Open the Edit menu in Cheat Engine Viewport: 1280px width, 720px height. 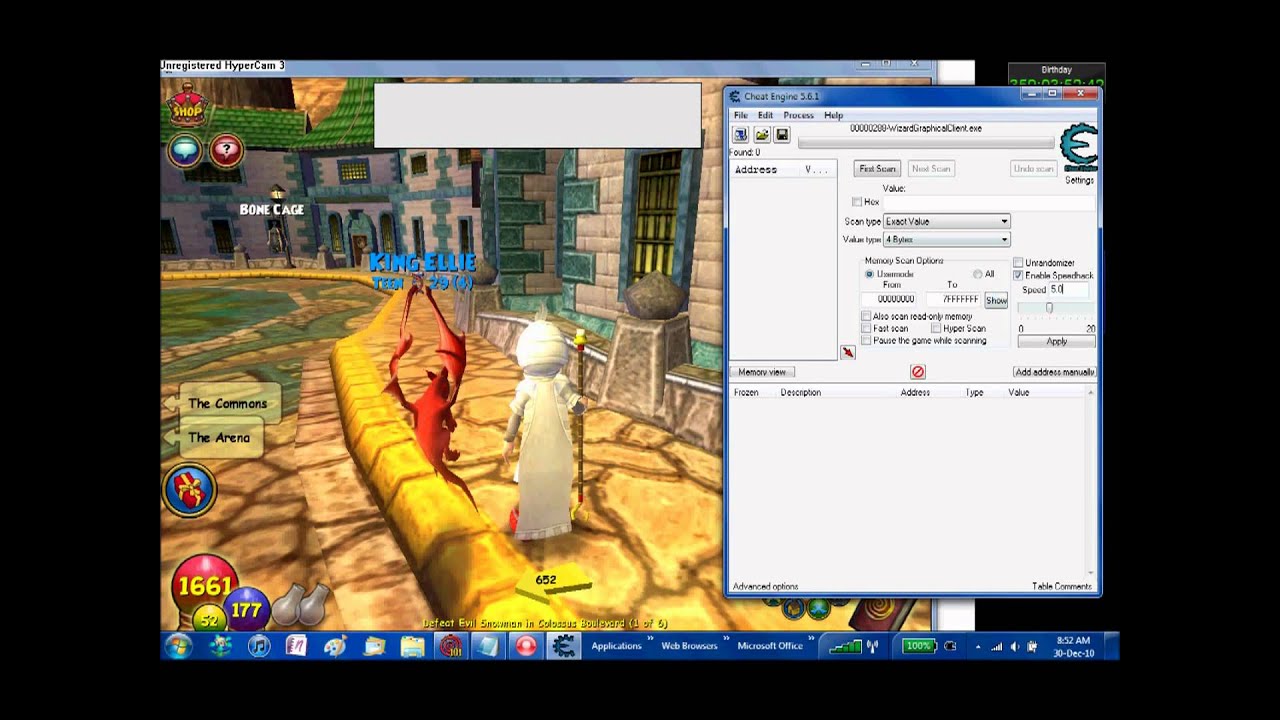click(x=765, y=115)
